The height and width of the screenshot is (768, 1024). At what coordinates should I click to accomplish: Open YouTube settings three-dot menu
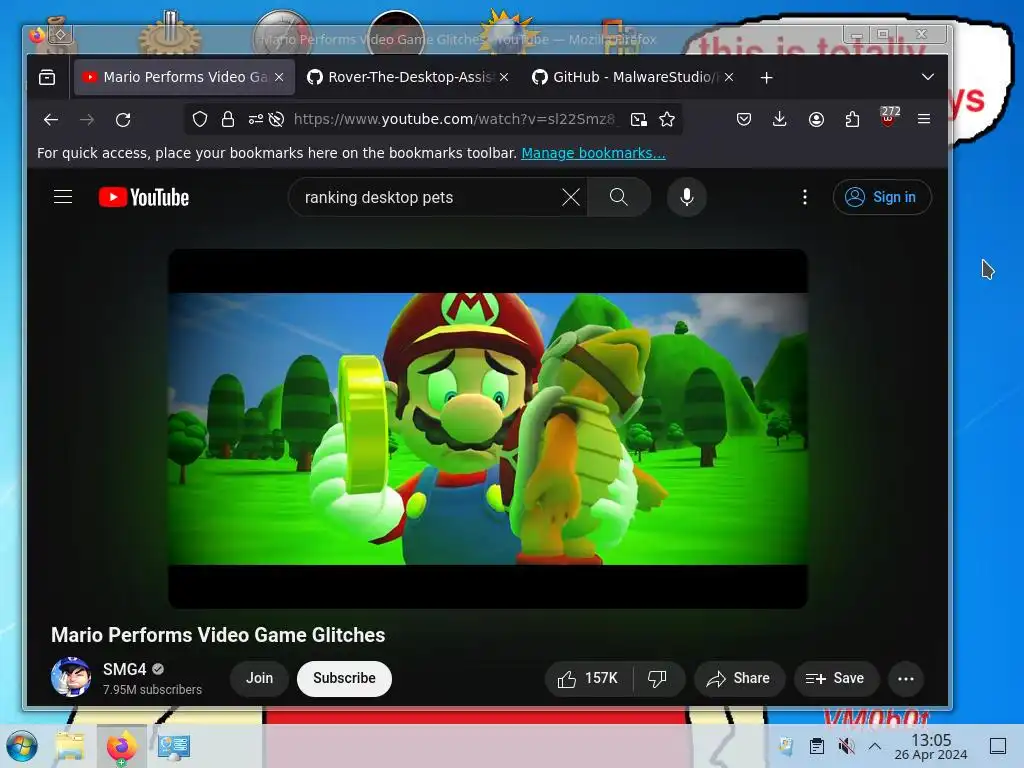805,197
